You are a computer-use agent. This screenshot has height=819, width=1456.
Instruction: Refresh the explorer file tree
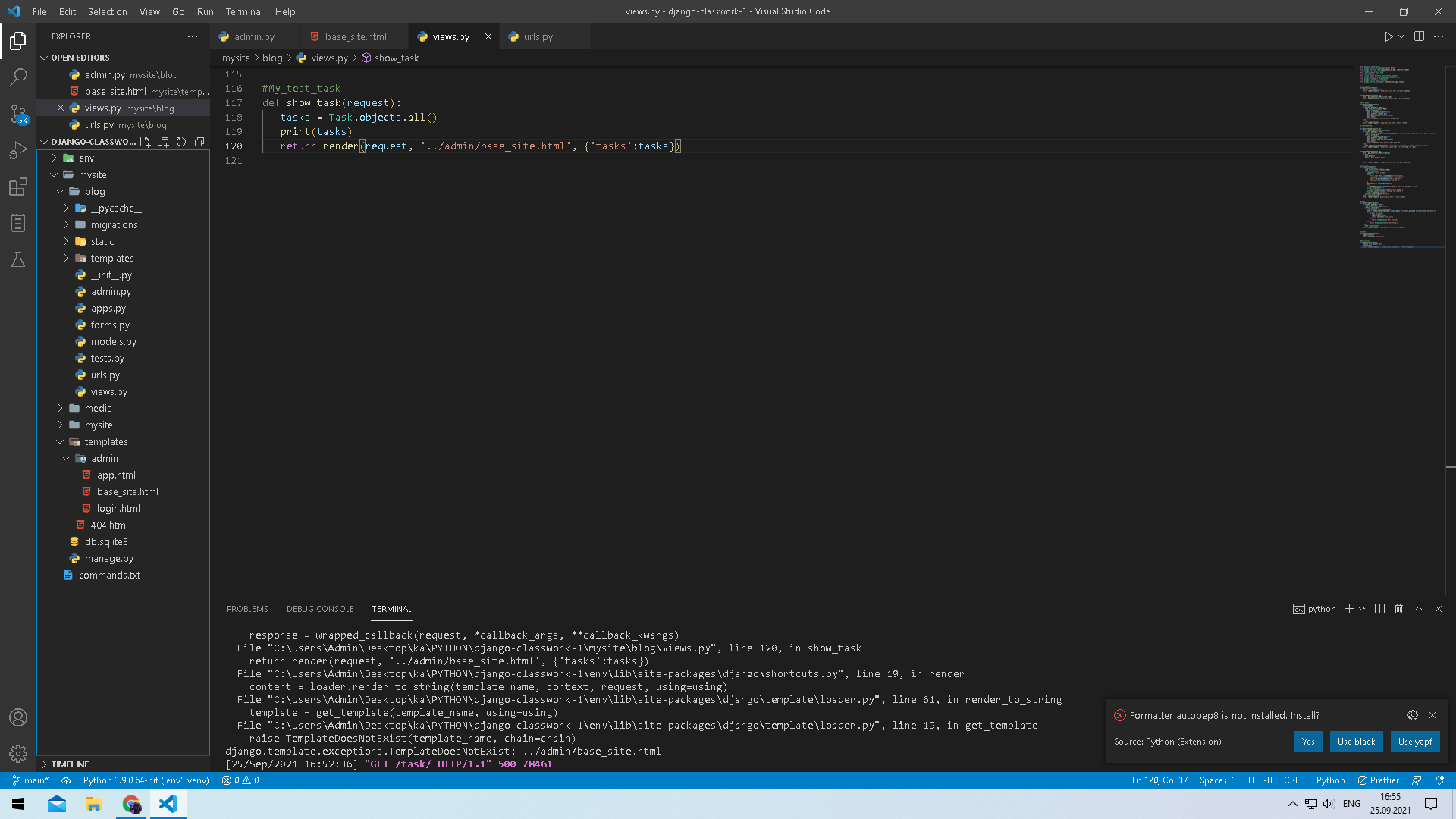click(x=181, y=142)
